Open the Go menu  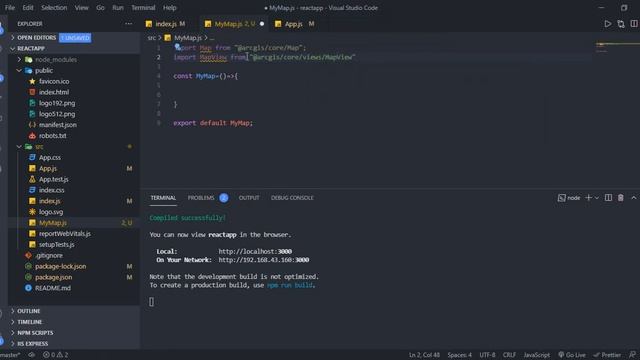tap(100, 8)
